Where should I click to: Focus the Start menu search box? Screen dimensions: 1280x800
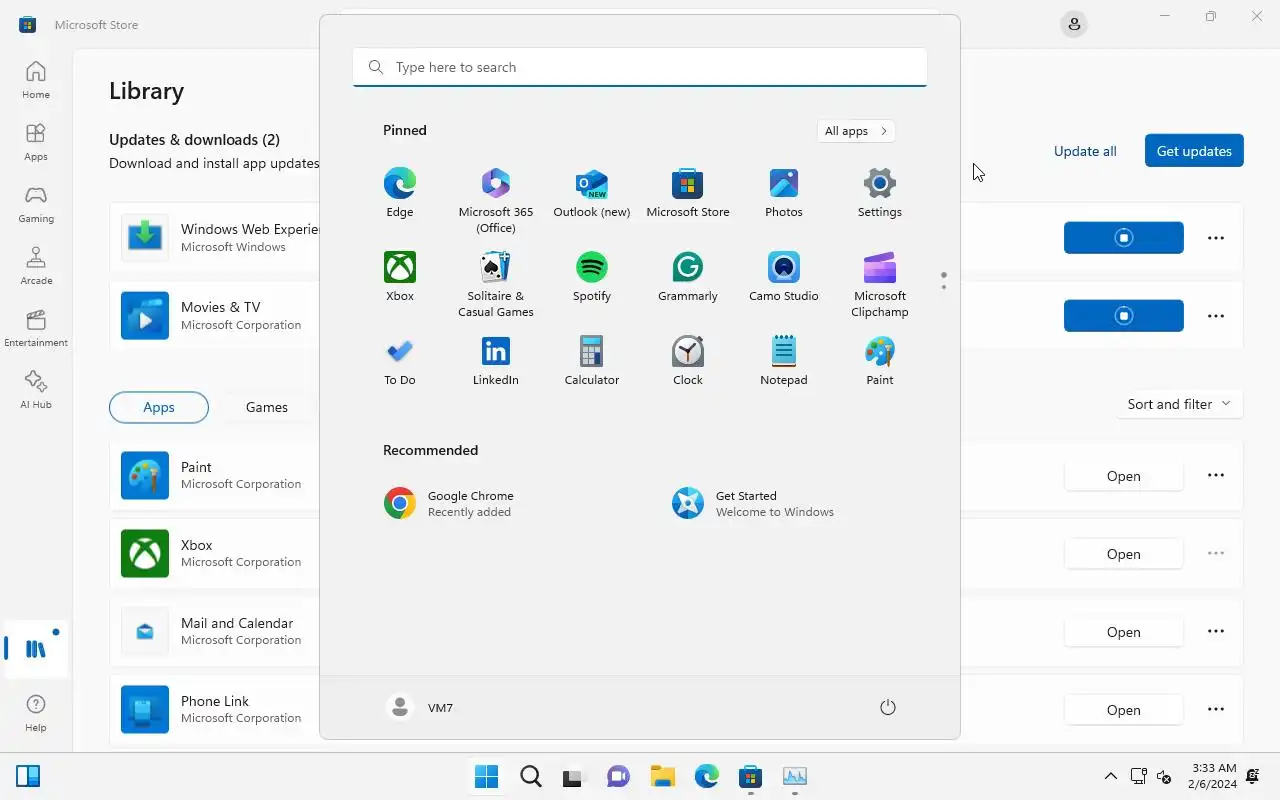tap(640, 67)
